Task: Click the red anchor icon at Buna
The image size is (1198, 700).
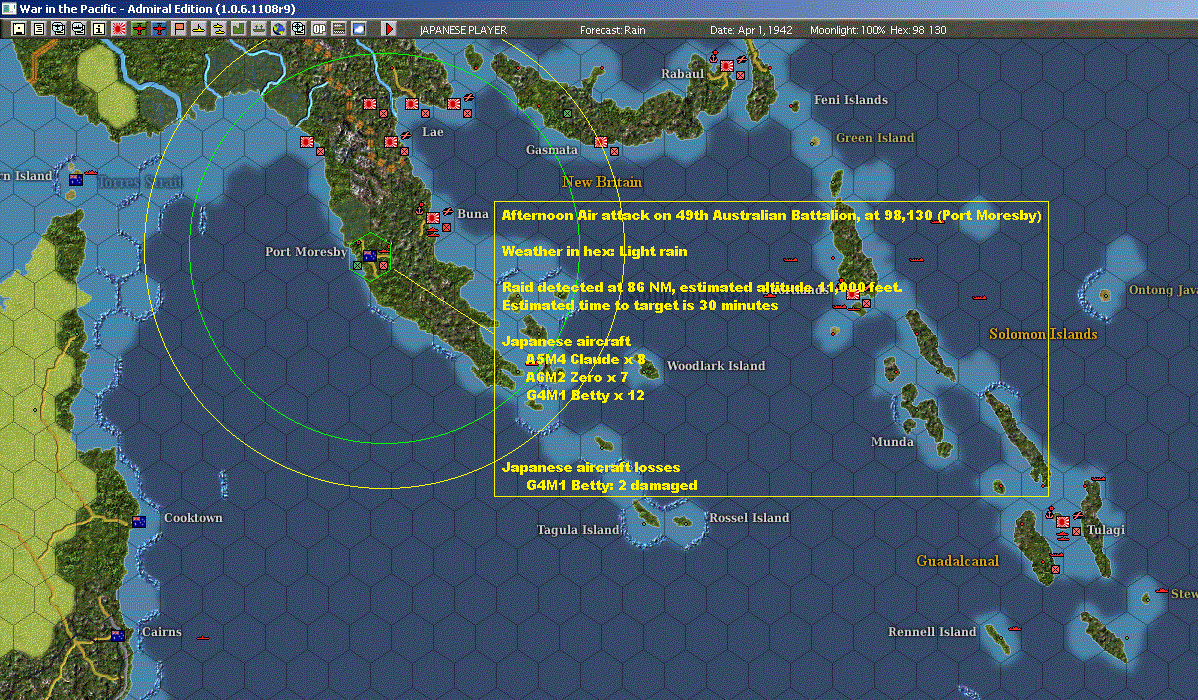Action: [x=419, y=208]
